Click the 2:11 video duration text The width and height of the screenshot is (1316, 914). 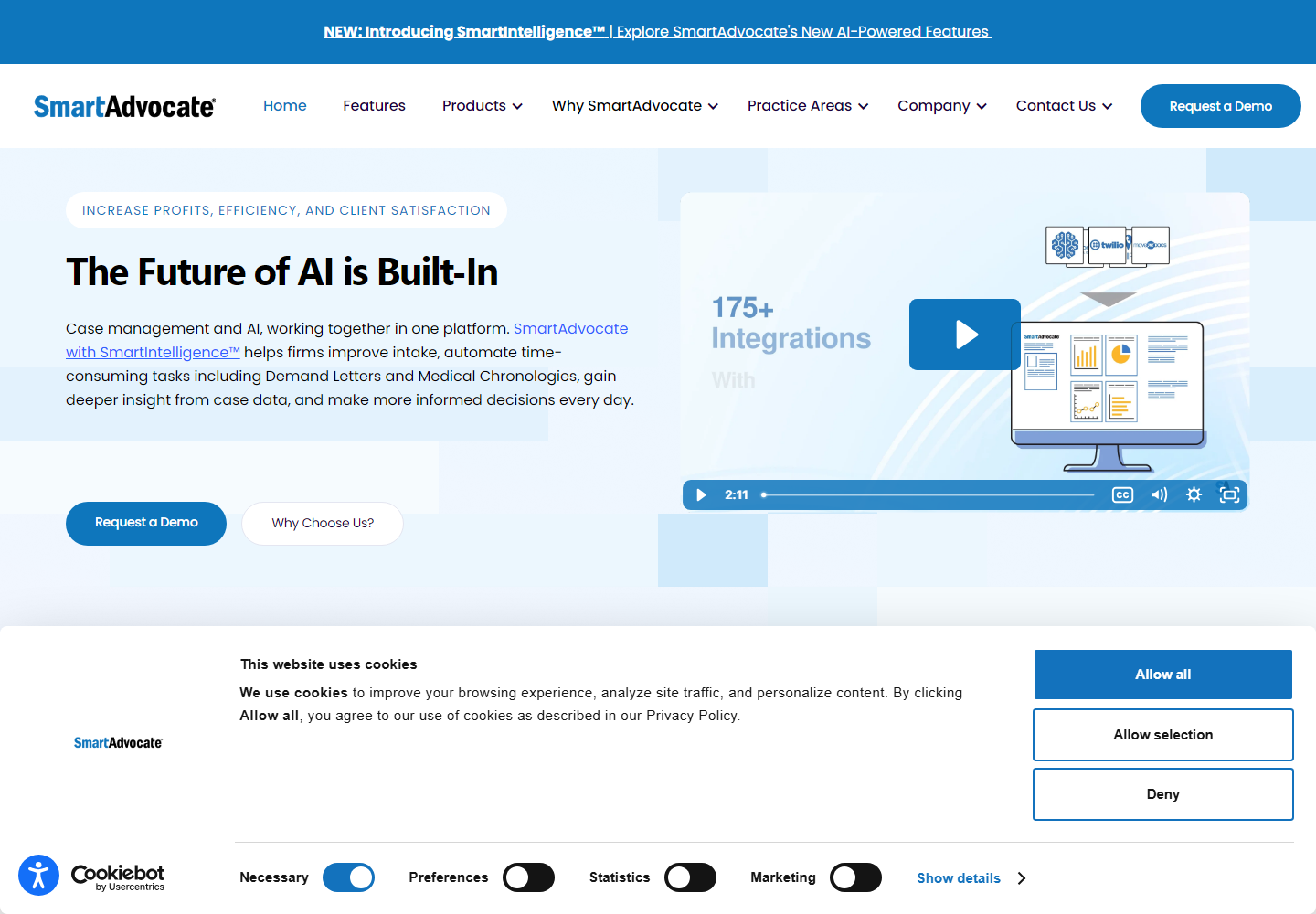[737, 494]
